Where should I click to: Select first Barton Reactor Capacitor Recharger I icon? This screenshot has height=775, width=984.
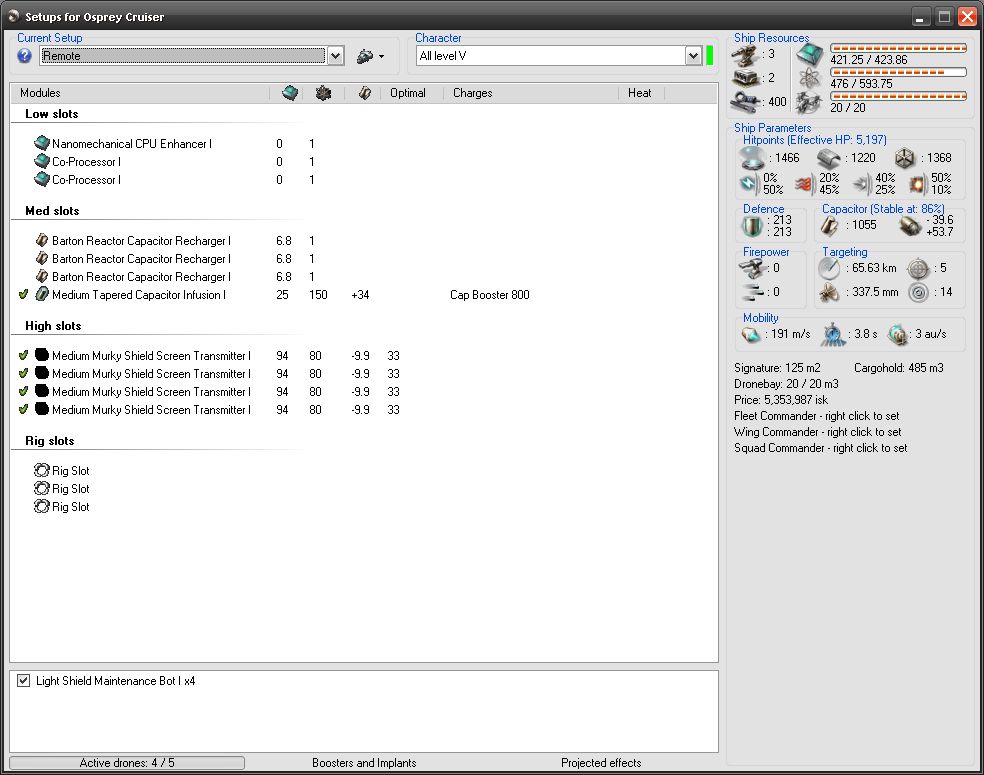[x=42, y=240]
